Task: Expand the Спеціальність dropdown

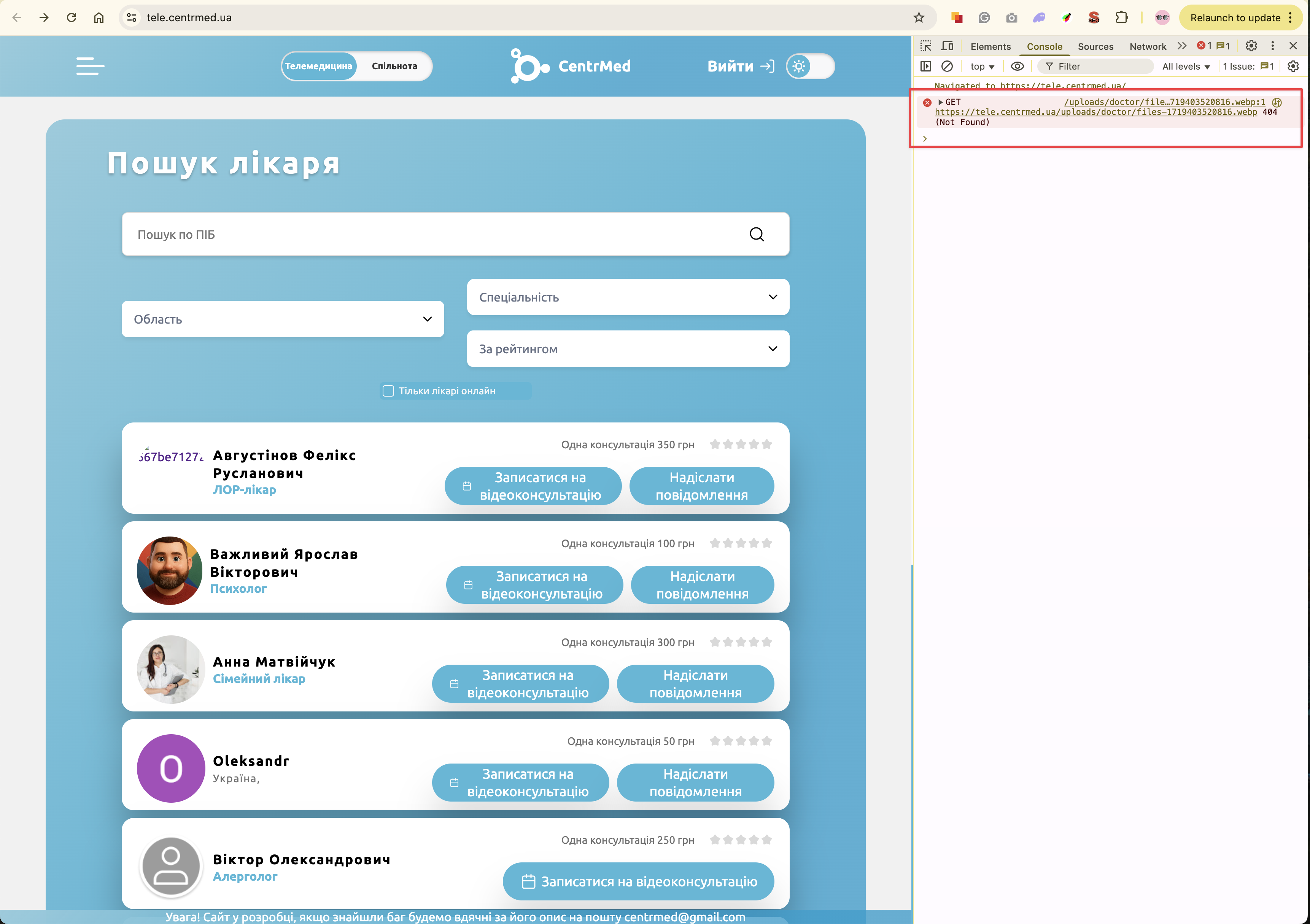Action: point(628,297)
